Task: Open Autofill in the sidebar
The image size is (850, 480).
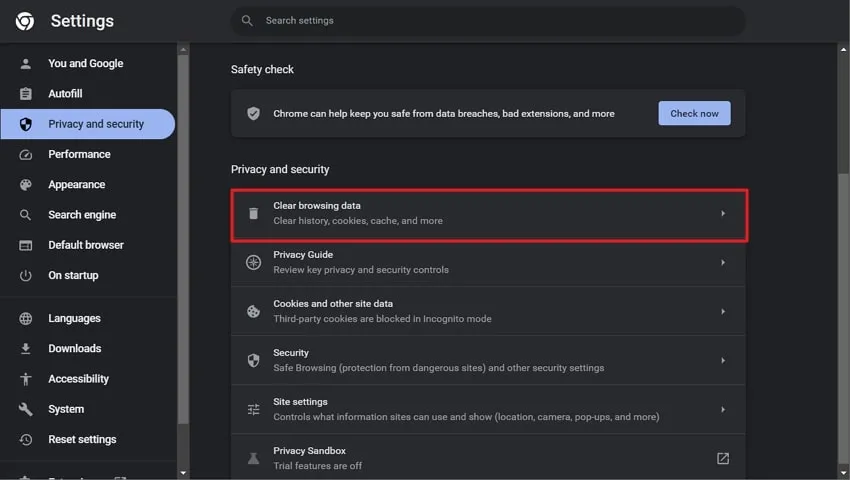Action: pyautogui.click(x=65, y=94)
